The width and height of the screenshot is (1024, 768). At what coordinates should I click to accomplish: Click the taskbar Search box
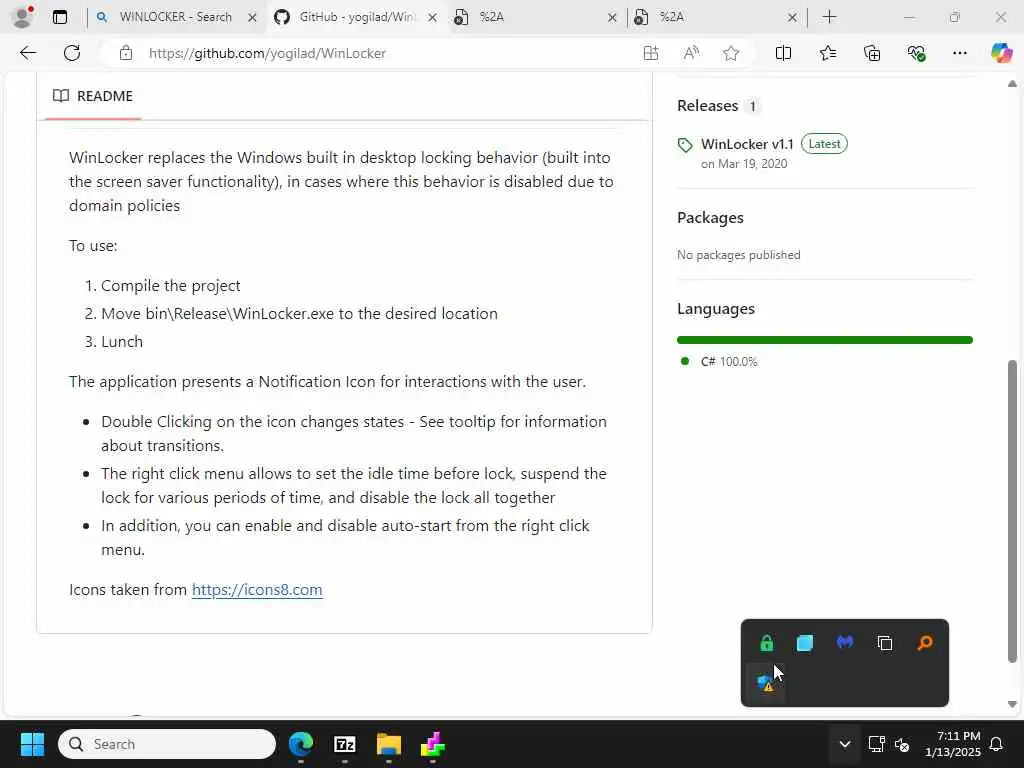(x=167, y=744)
